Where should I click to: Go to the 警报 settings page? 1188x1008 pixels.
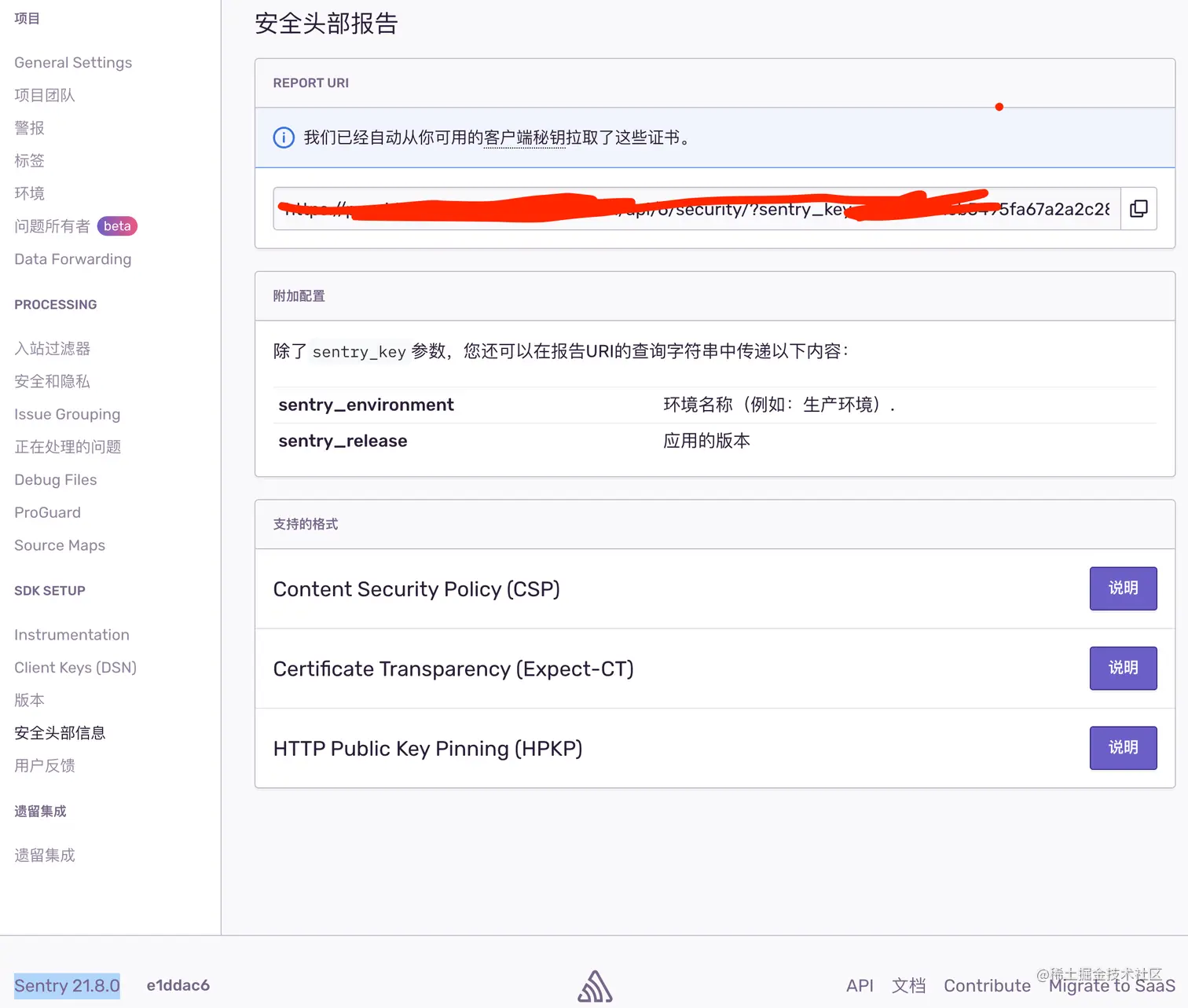coord(29,128)
